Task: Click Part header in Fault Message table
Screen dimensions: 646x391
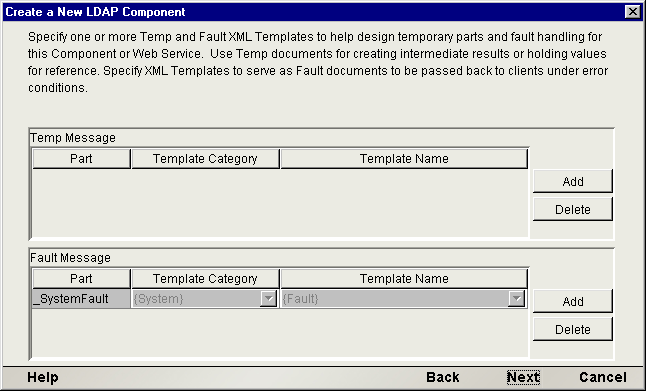Action: pos(81,279)
